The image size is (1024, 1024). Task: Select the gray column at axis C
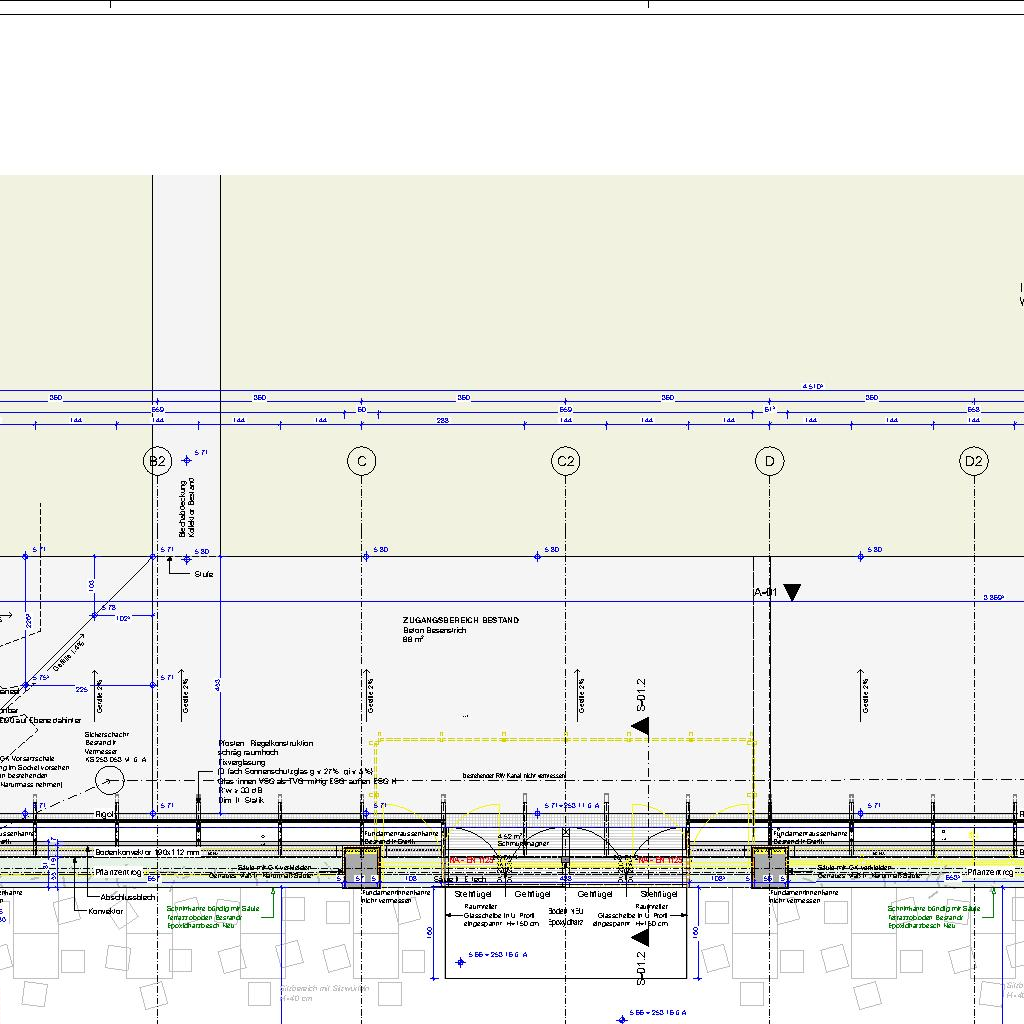(359, 866)
